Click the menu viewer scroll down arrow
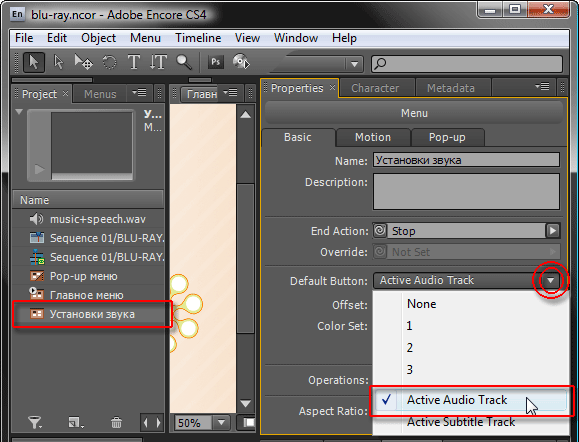579x442 pixels. point(246,403)
